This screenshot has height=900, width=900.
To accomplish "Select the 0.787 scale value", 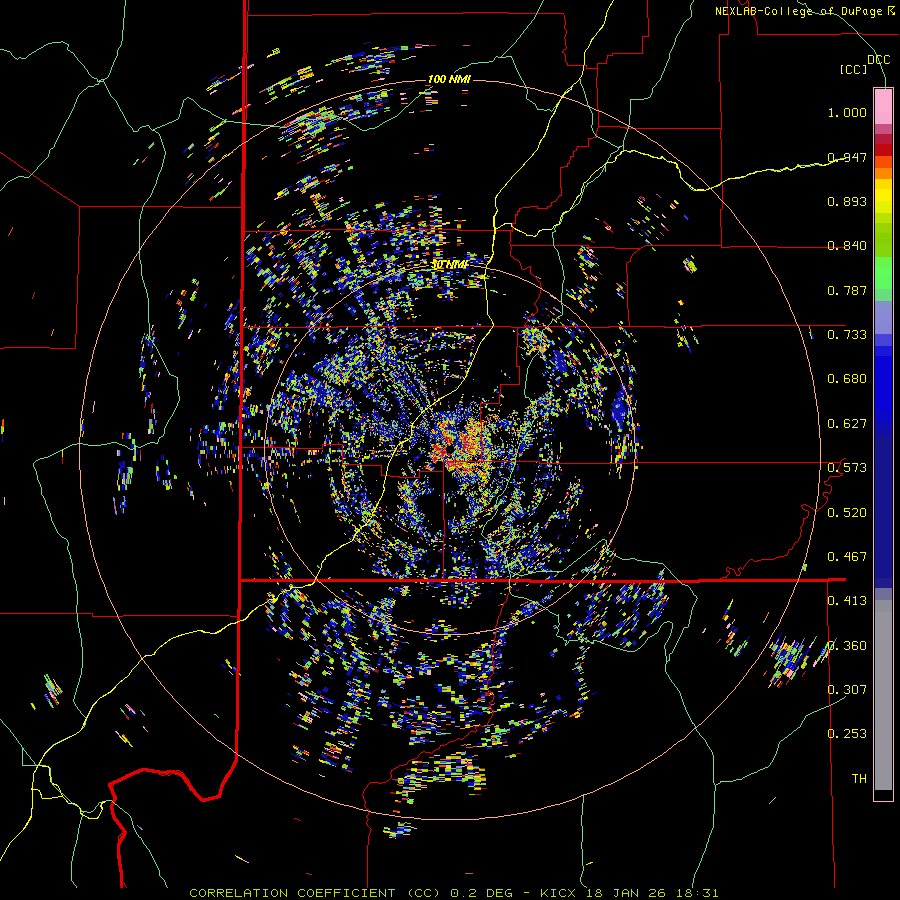I will (x=847, y=290).
